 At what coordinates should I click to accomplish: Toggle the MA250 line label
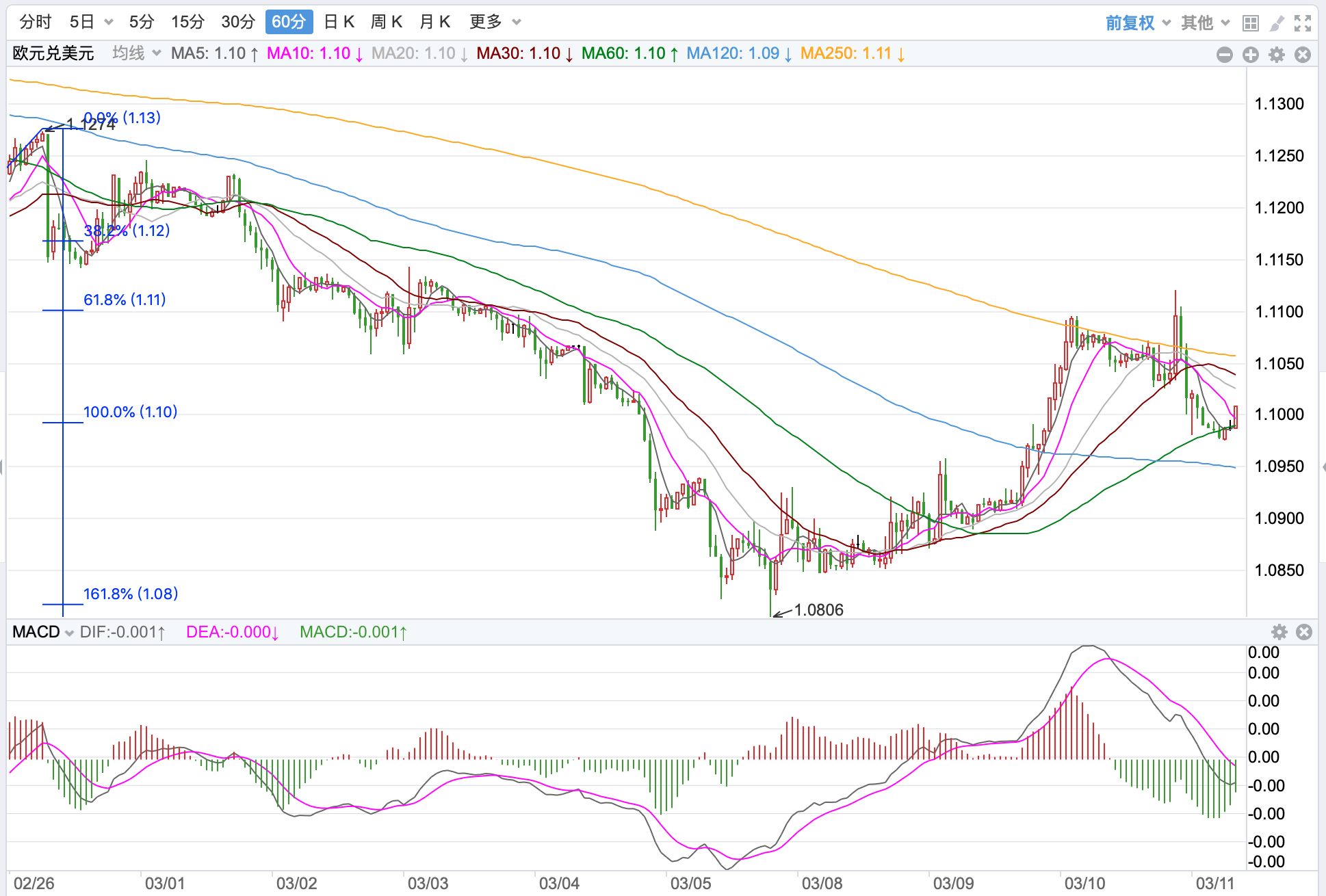point(853,53)
